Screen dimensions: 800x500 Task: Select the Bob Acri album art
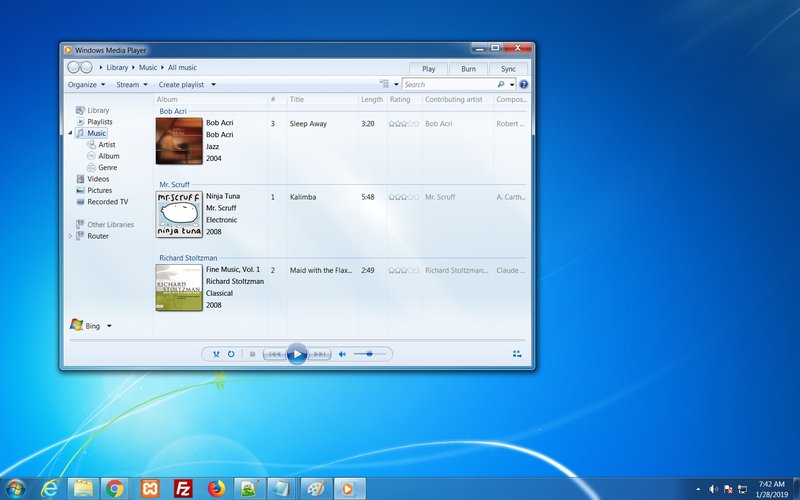click(179, 141)
